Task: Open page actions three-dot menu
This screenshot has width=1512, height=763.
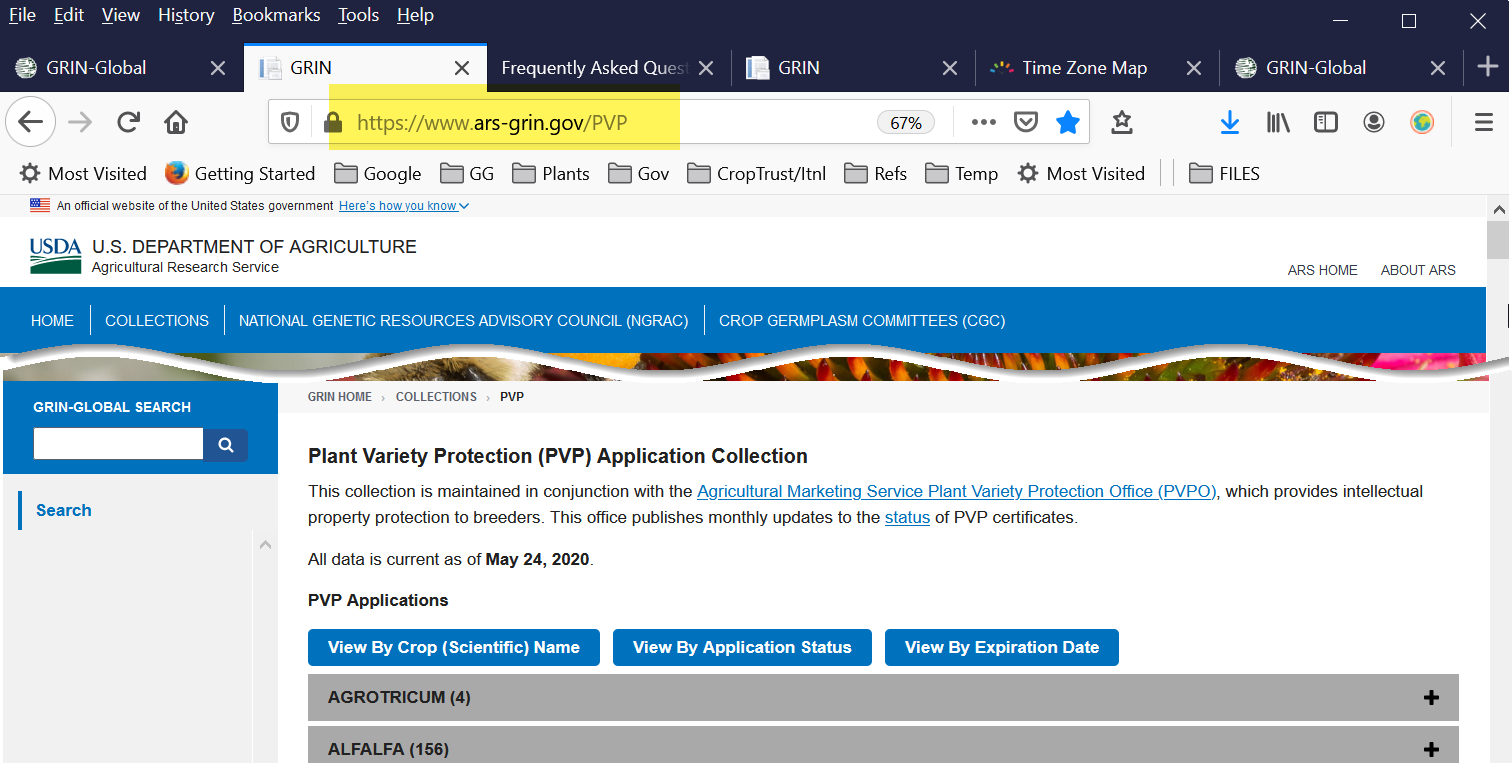Action: click(984, 122)
